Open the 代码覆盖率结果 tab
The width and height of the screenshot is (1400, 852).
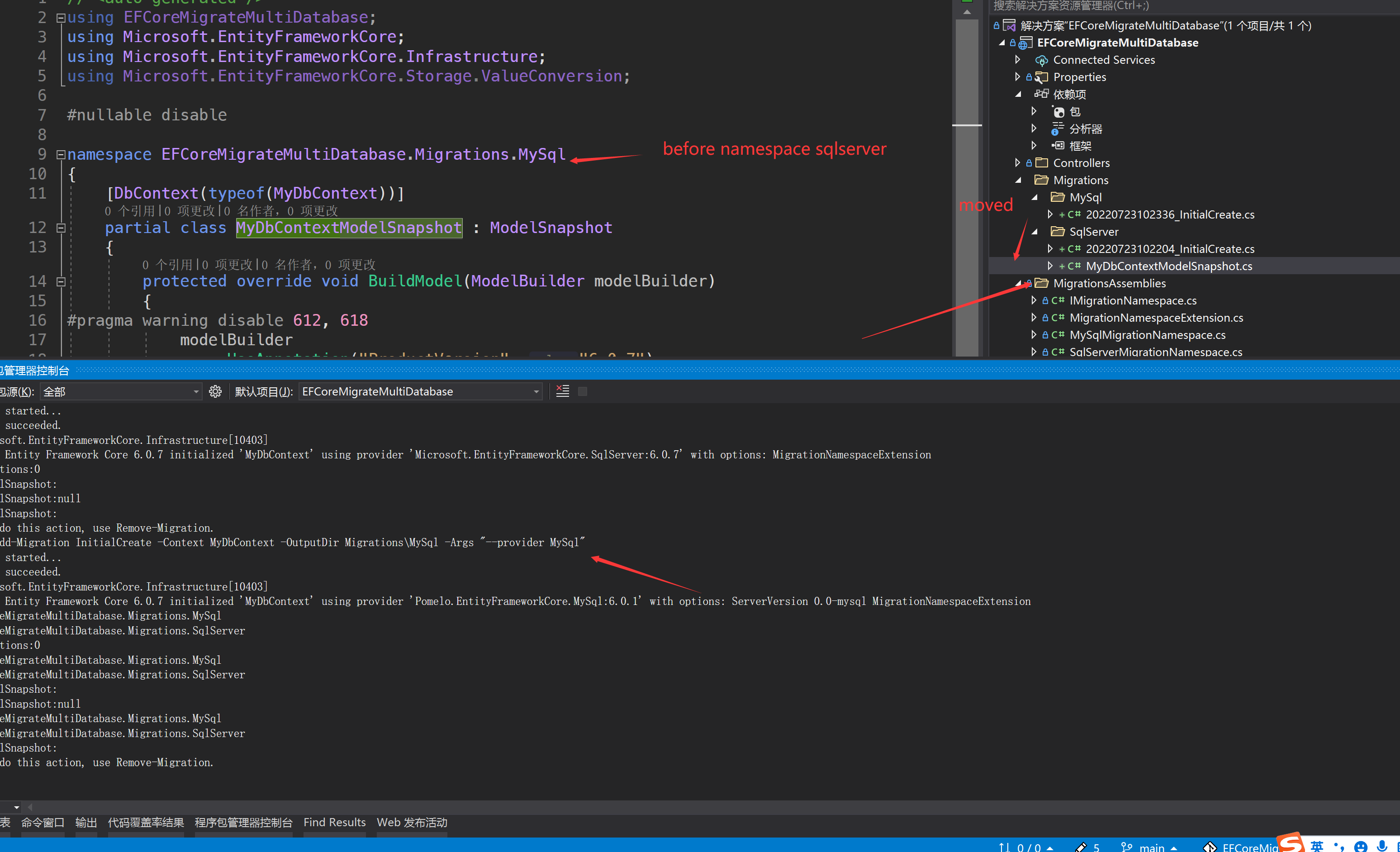[x=146, y=823]
